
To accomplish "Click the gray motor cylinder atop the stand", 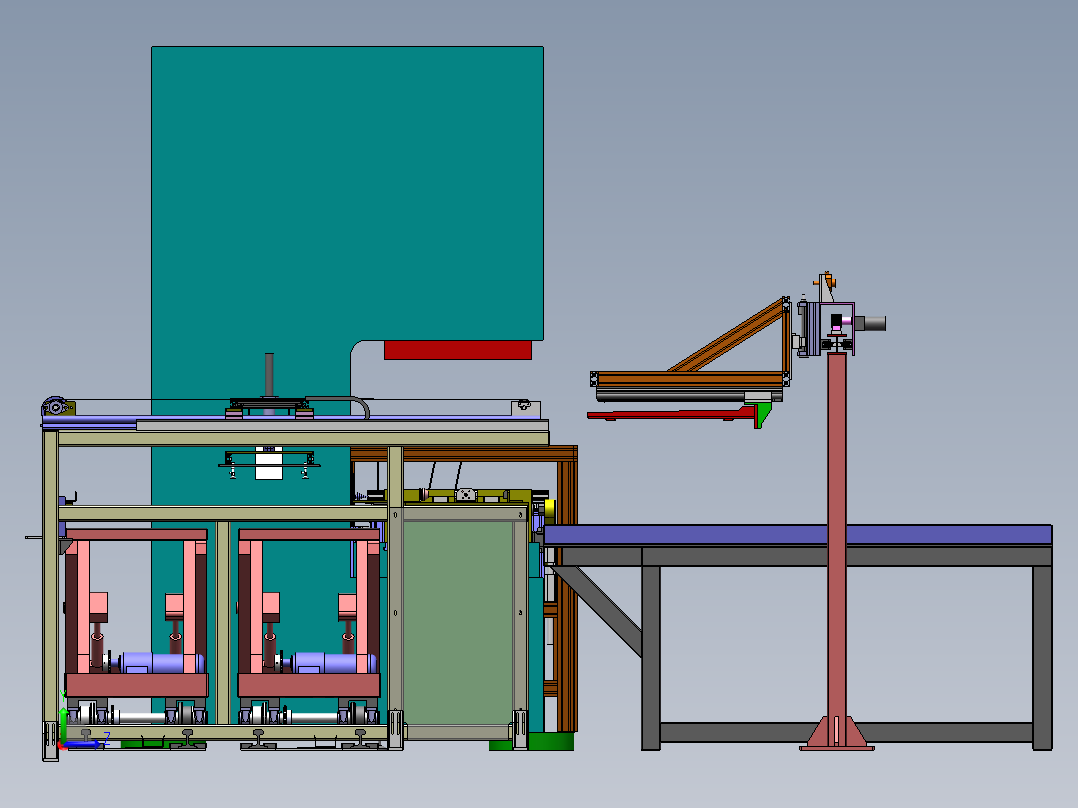I will (870, 323).
